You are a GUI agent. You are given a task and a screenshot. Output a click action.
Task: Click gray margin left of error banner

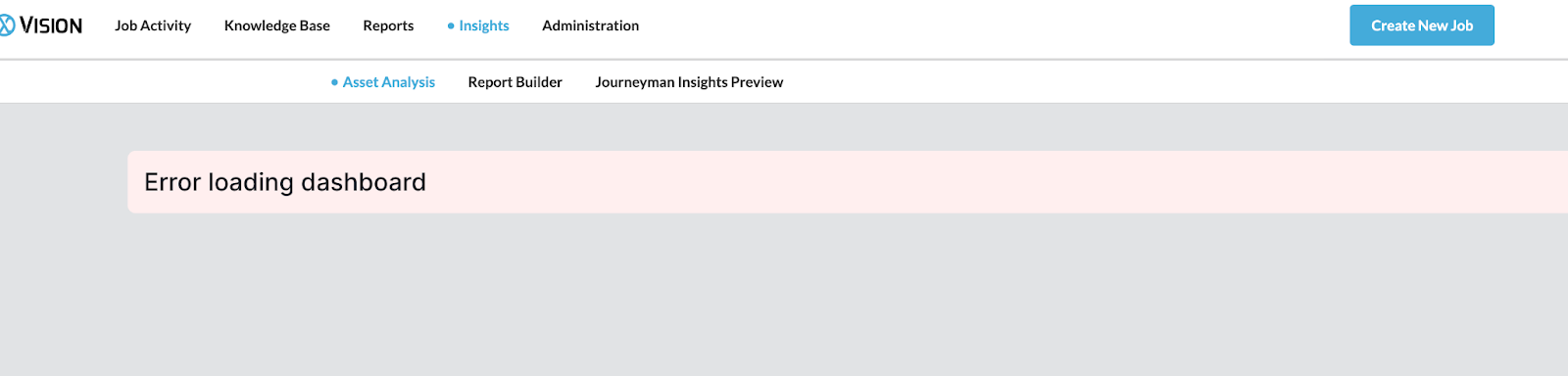(64, 182)
